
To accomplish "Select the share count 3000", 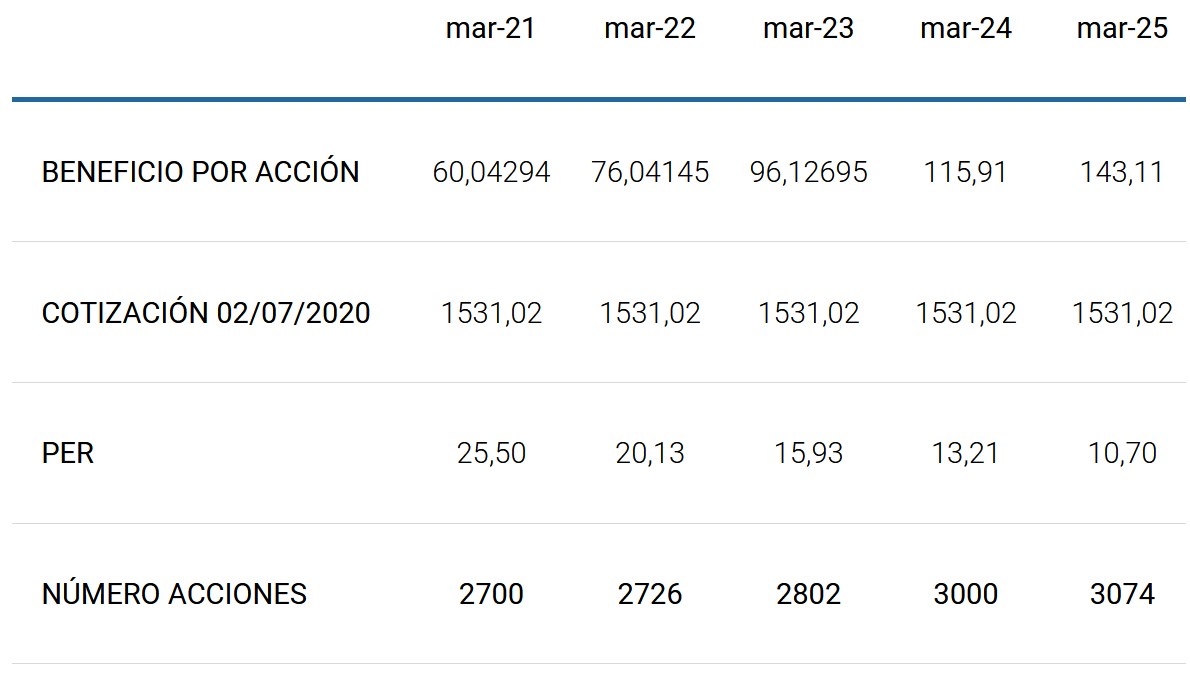I will click(965, 594).
